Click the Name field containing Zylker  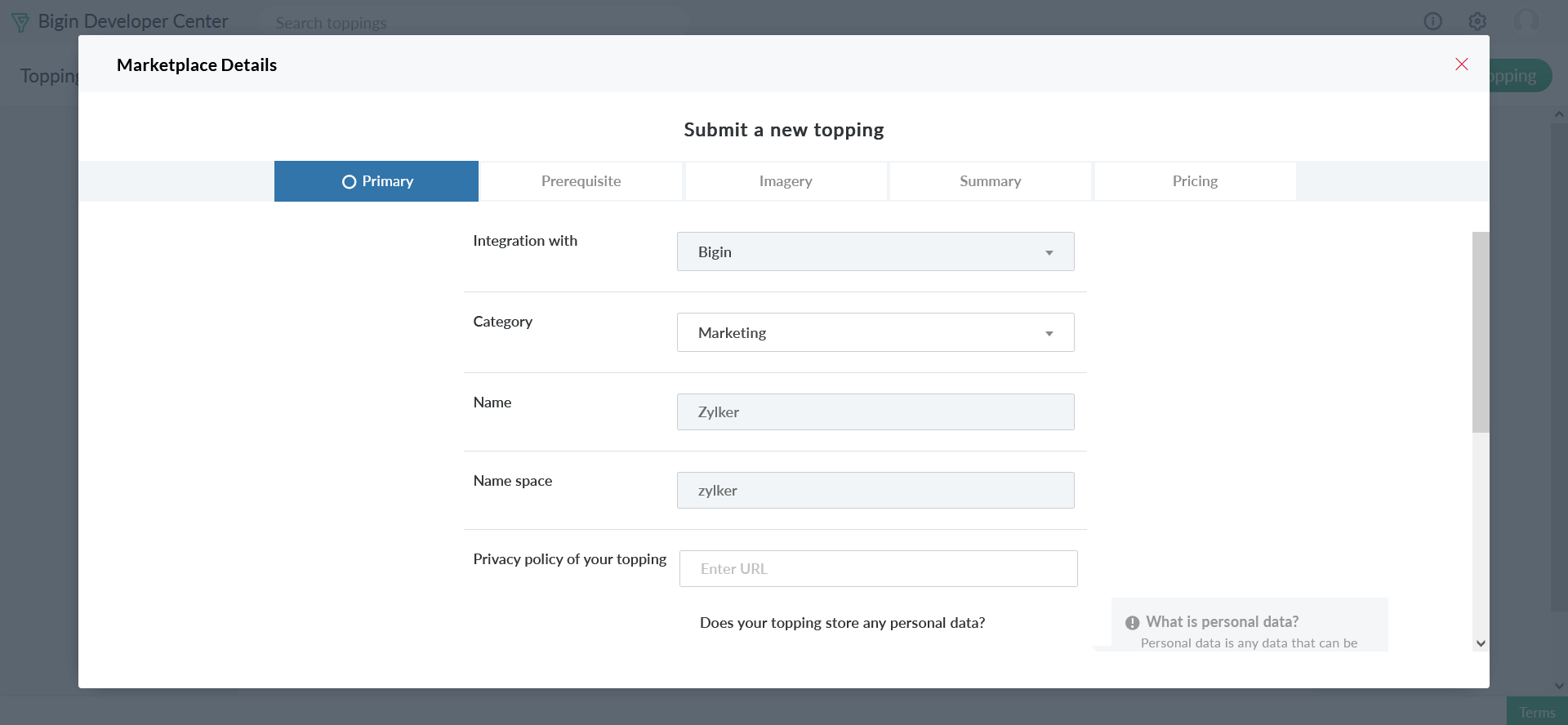pyautogui.click(x=875, y=412)
